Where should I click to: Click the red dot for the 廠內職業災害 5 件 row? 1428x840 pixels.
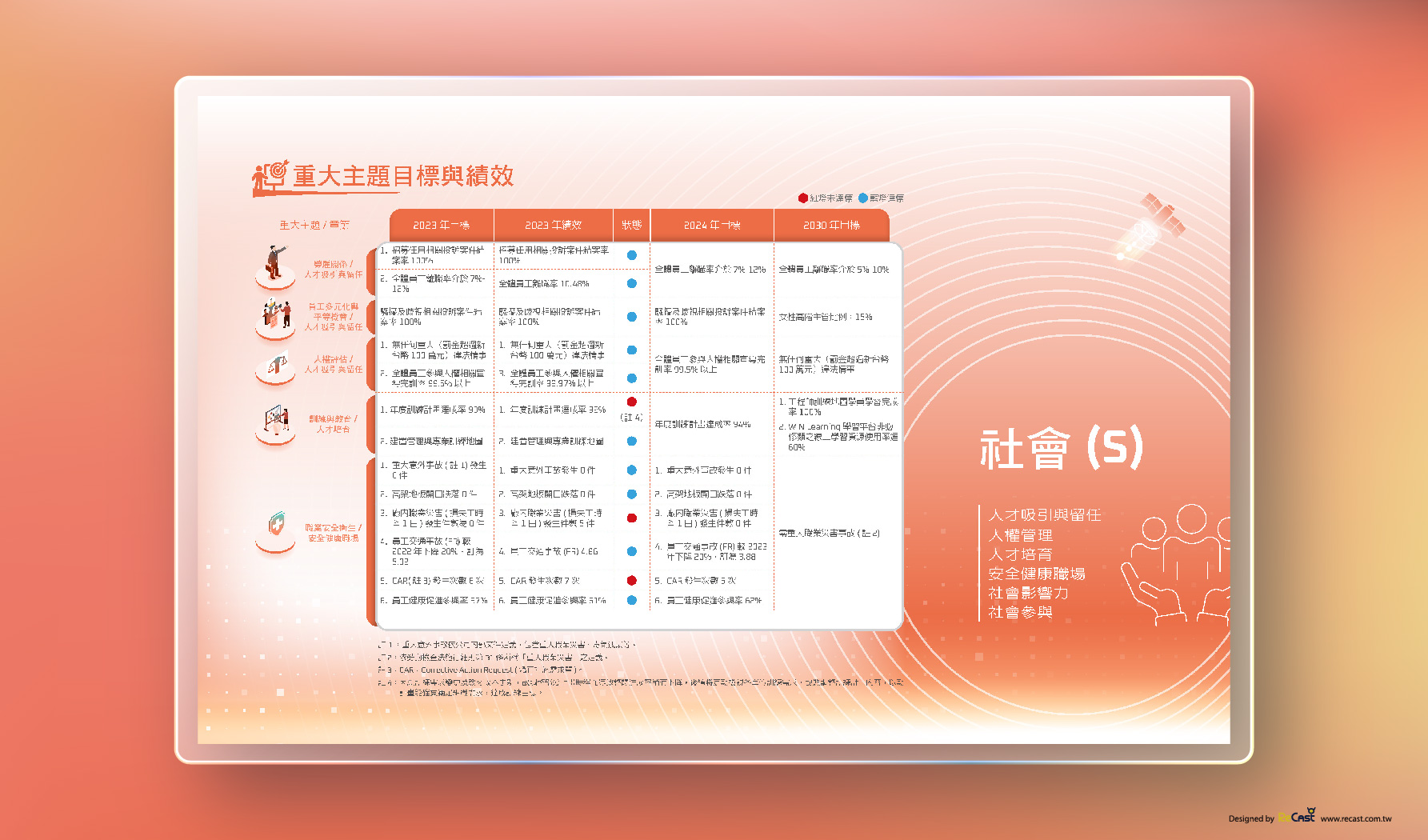(x=632, y=518)
